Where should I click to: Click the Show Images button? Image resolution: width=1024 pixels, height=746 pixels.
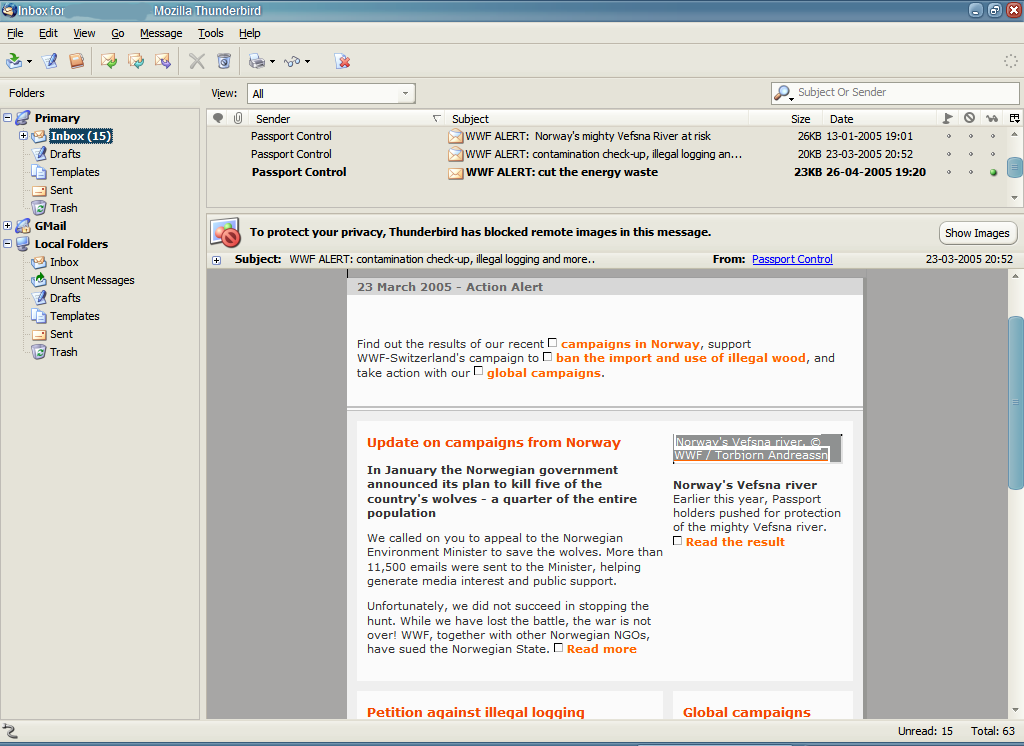pos(977,233)
